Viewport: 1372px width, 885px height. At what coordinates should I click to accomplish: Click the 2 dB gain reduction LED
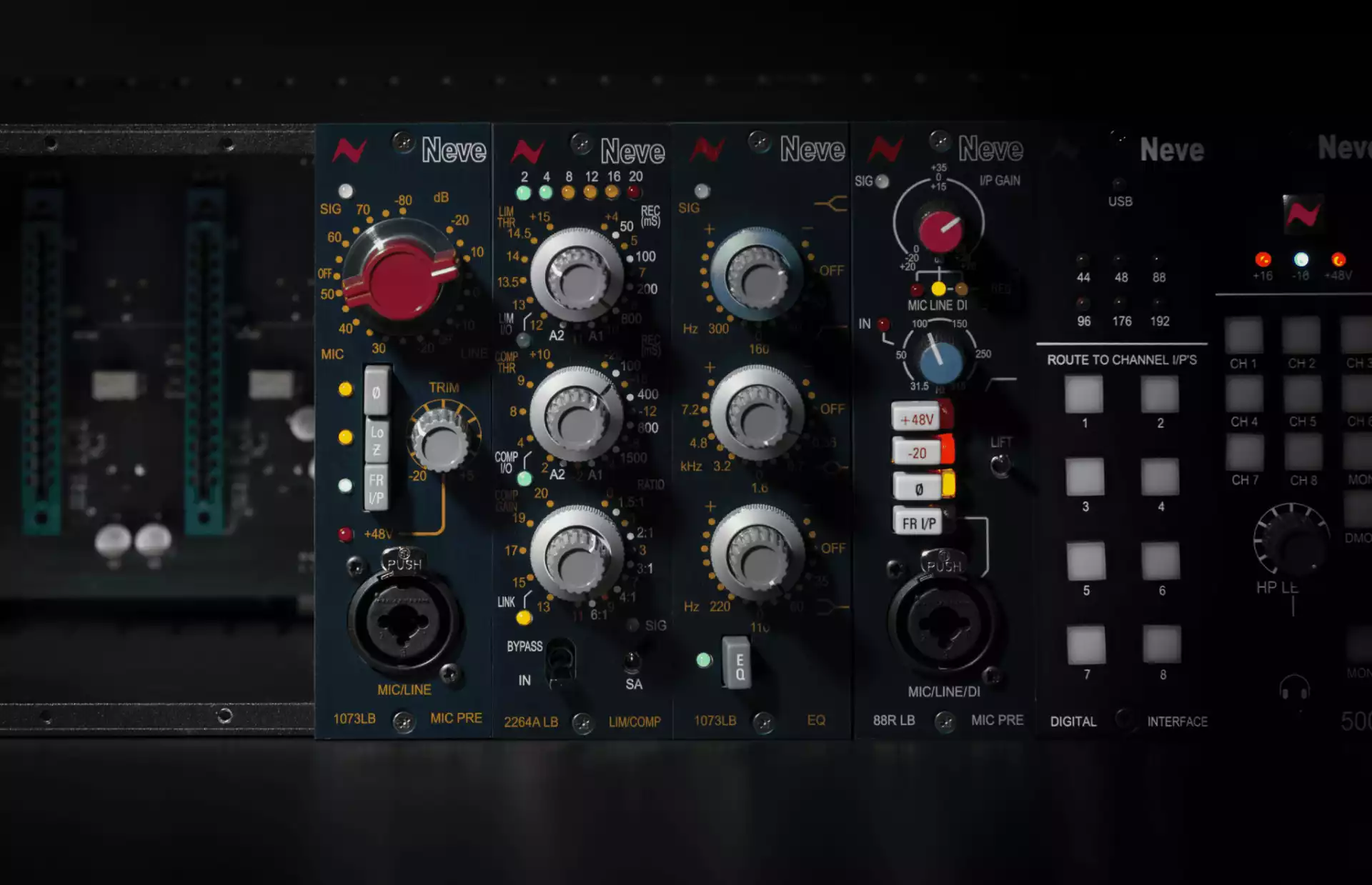524,193
